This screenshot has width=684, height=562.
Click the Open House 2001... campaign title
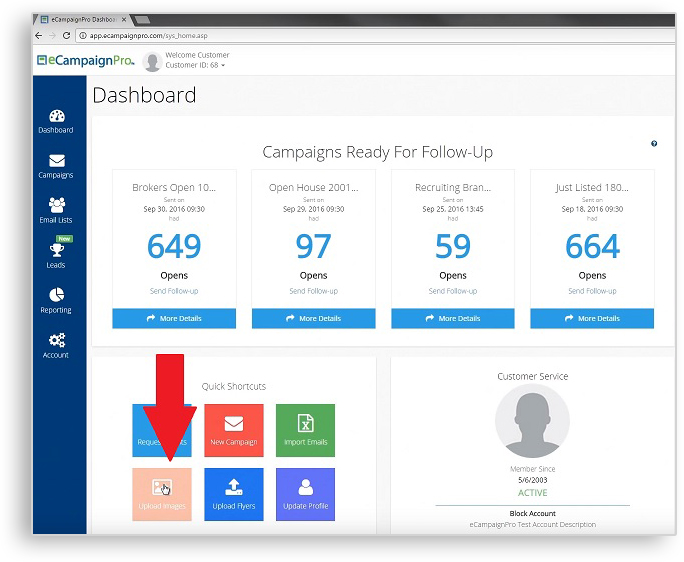tap(314, 188)
